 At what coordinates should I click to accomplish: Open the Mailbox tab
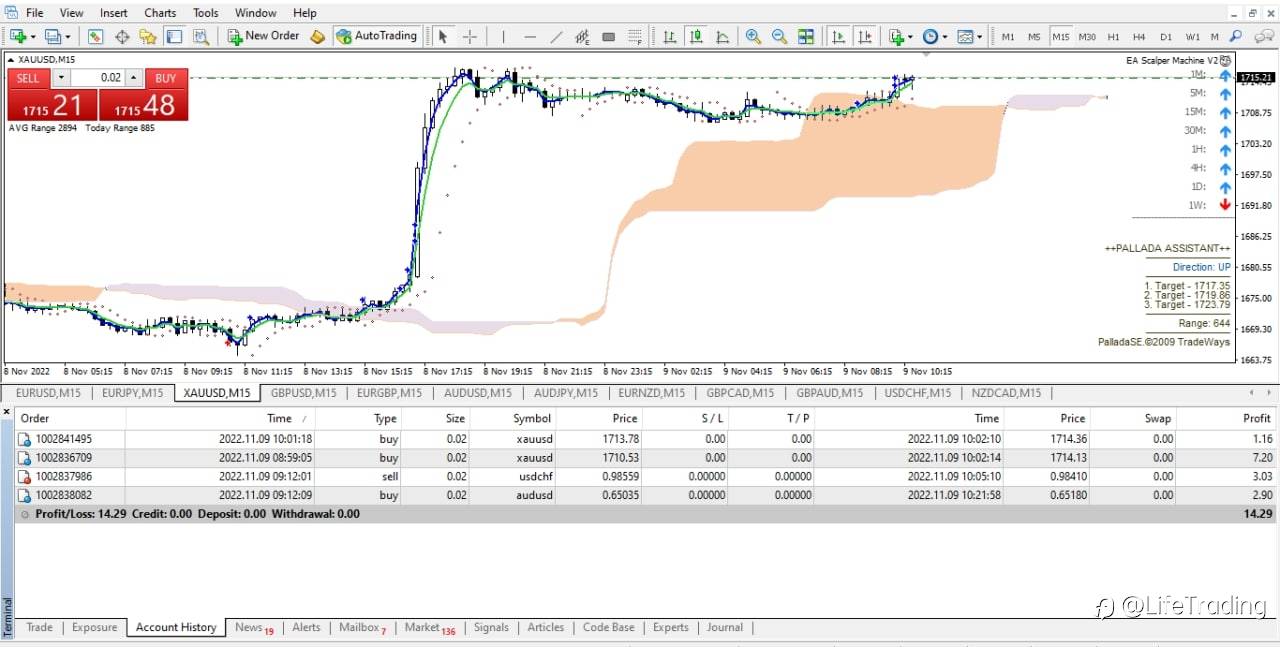pos(362,627)
